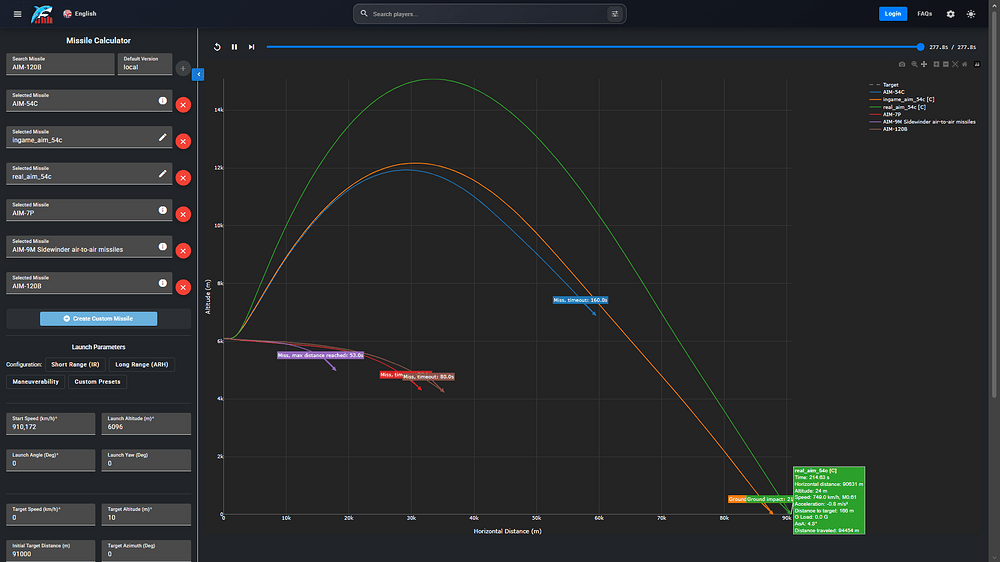Click the Target Speed input field
This screenshot has height=562, width=1000.
tap(50, 514)
